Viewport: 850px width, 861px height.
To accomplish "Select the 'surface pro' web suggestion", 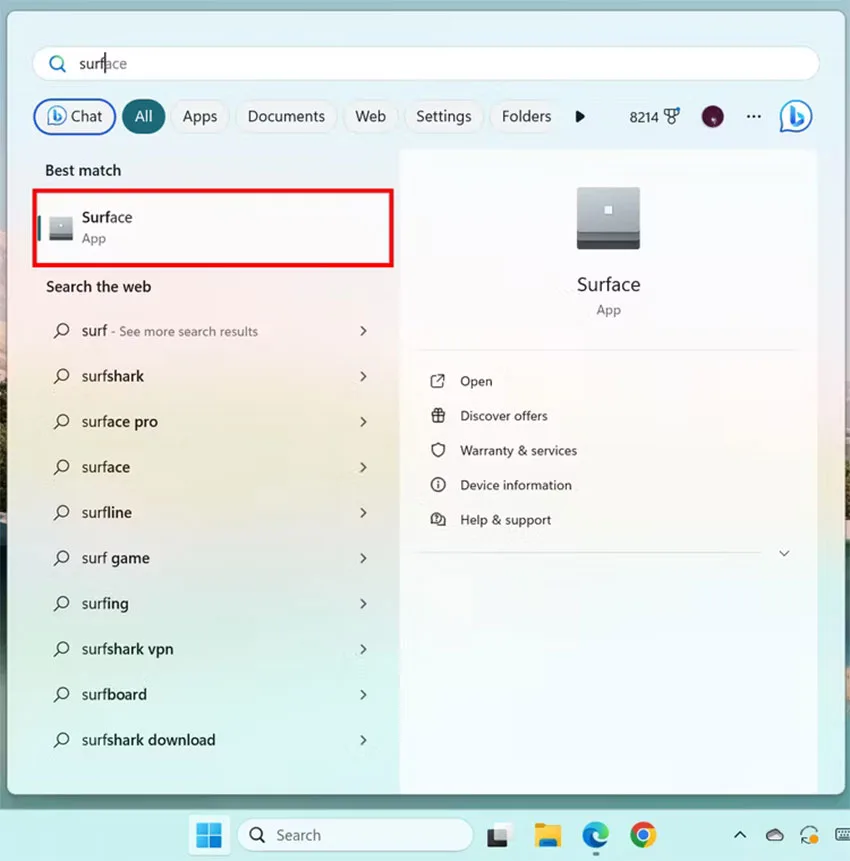I will [212, 422].
